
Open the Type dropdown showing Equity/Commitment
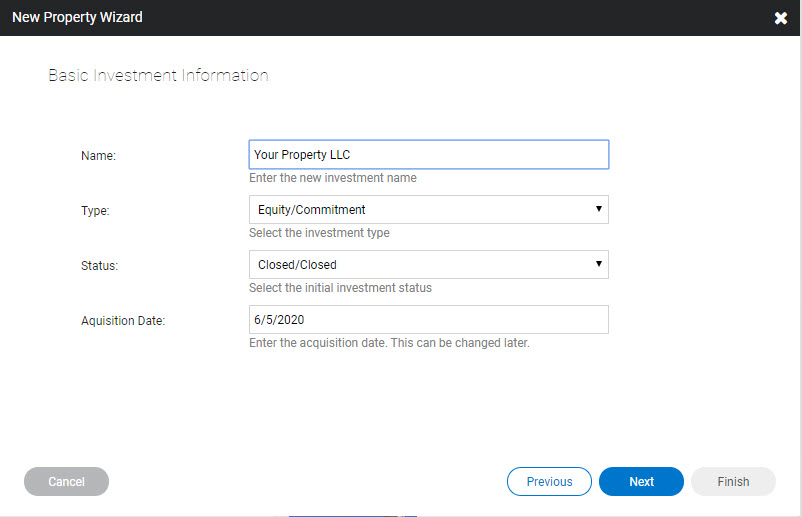click(429, 210)
